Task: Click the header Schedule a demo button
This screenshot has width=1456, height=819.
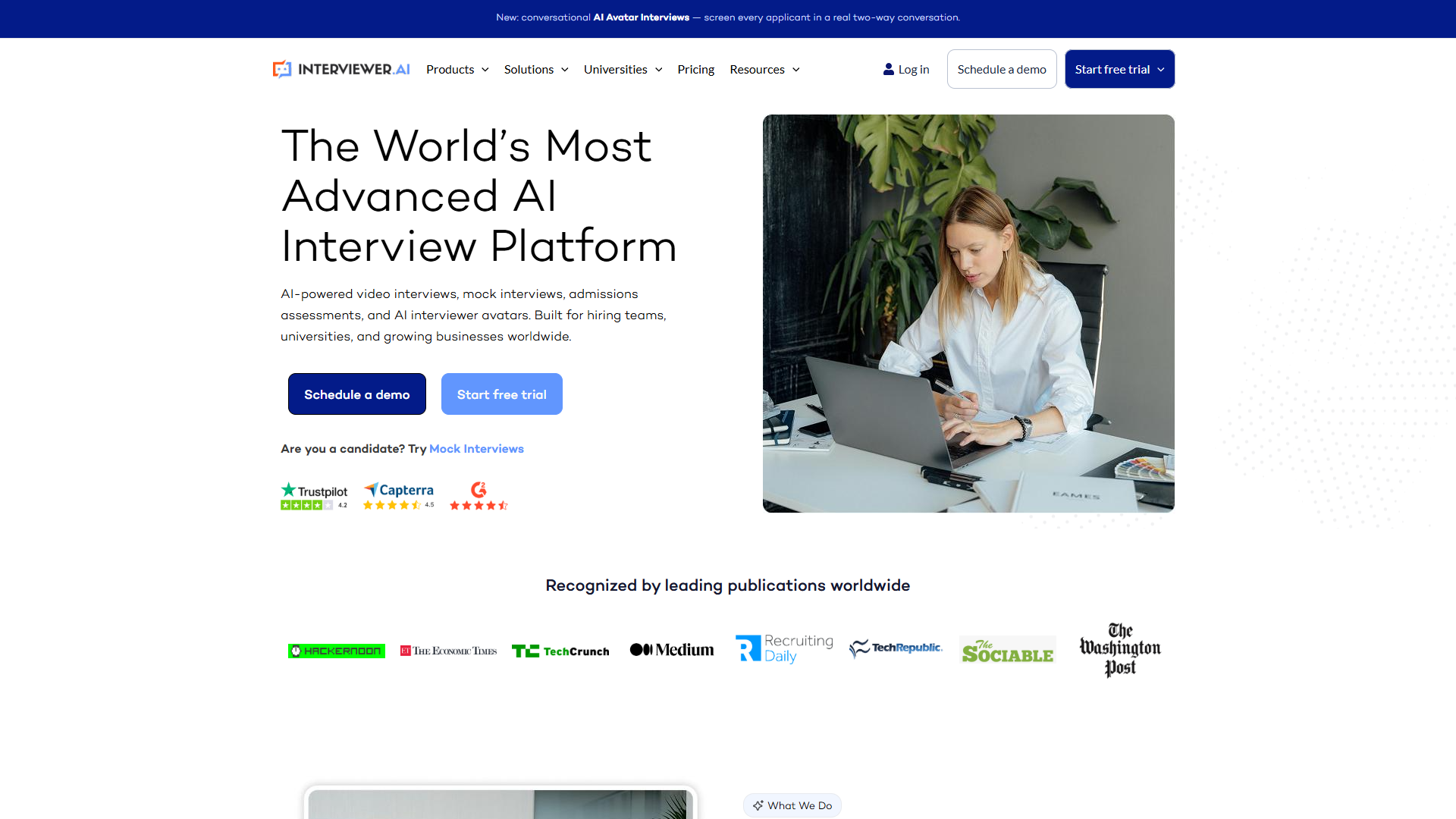Action: 1001,69
